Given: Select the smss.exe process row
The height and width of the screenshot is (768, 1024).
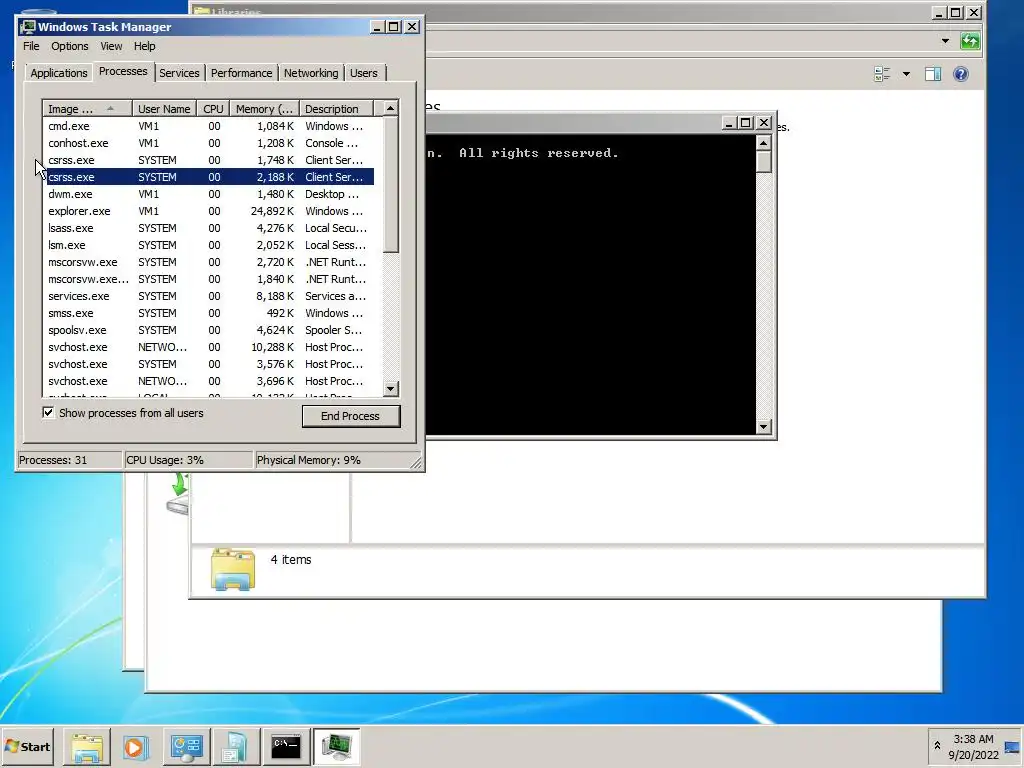Looking at the screenshot, I should (209, 313).
